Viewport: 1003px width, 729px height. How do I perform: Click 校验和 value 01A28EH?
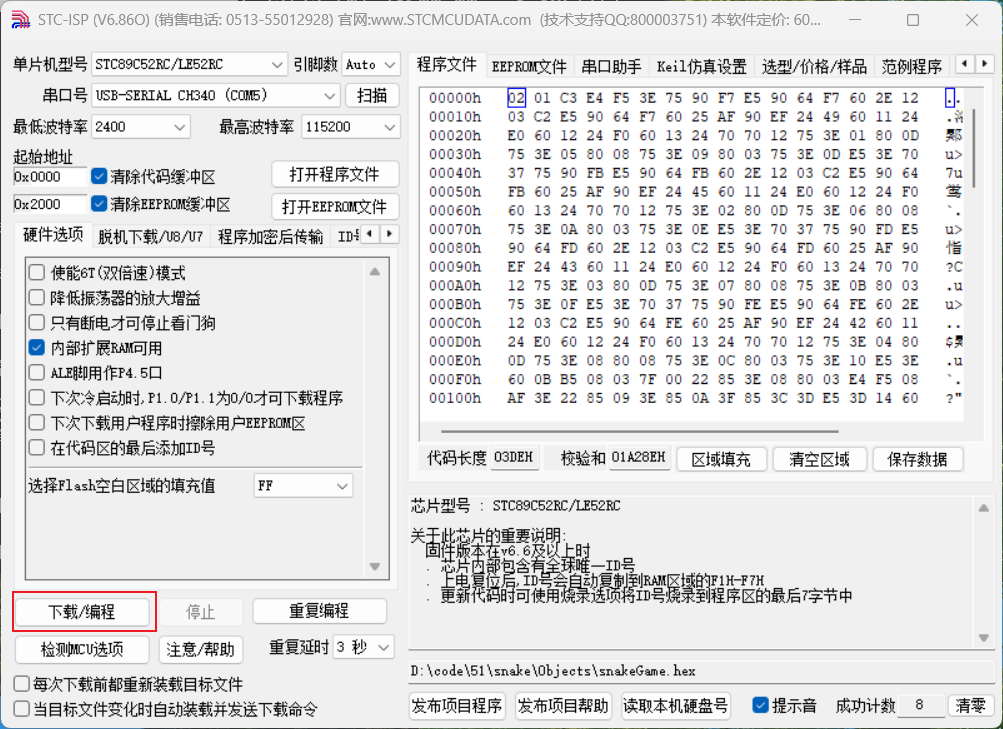click(638, 458)
